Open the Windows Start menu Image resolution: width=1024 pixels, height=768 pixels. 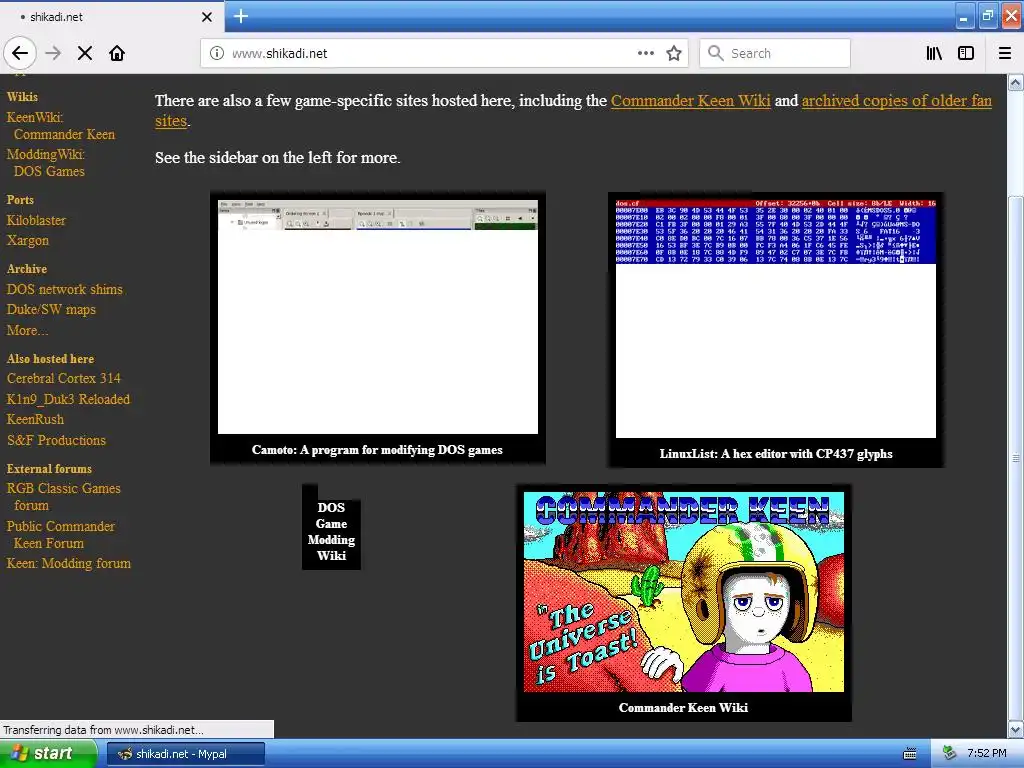click(48, 754)
